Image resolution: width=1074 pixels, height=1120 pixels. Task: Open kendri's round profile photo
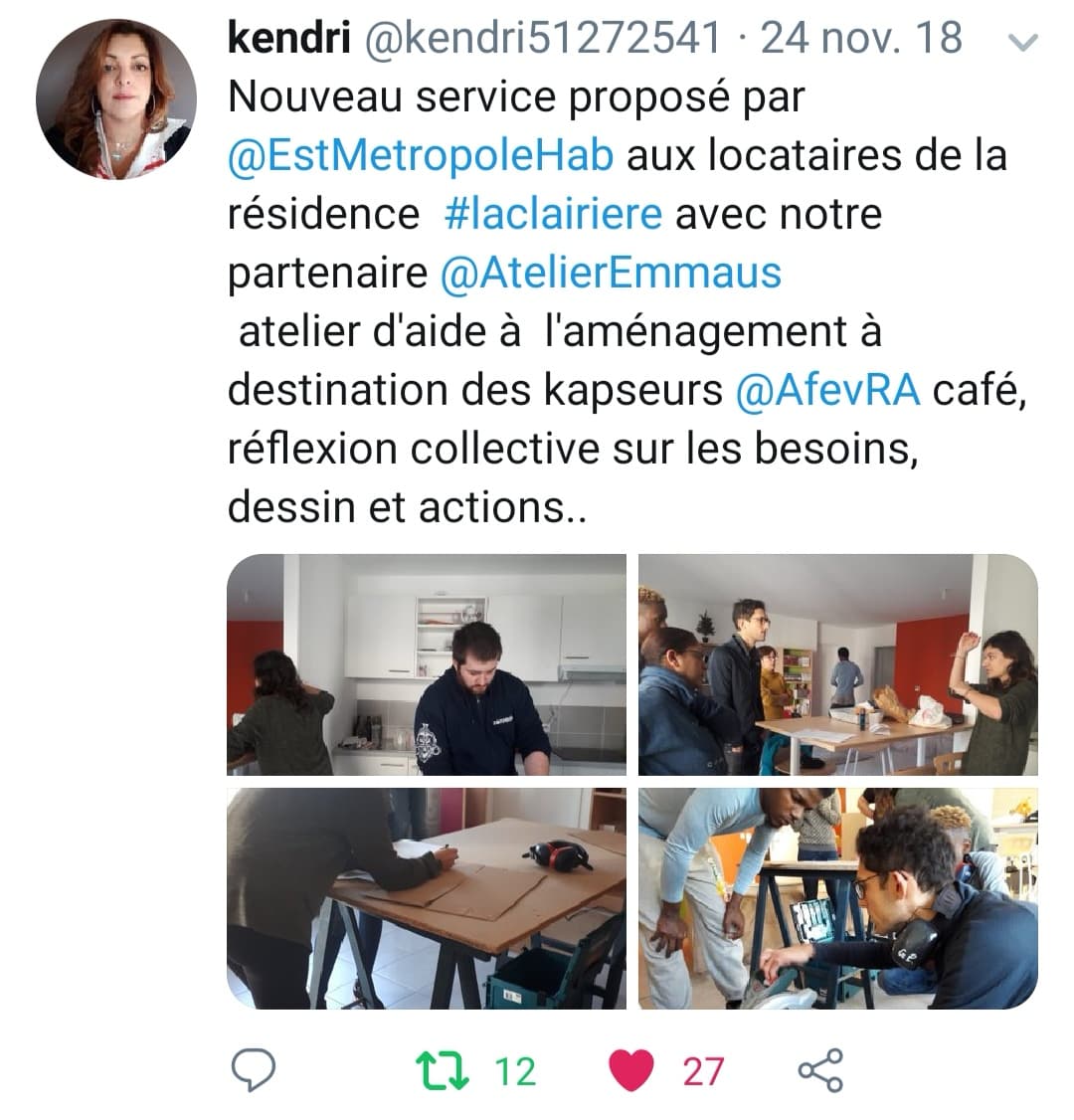pos(116,98)
